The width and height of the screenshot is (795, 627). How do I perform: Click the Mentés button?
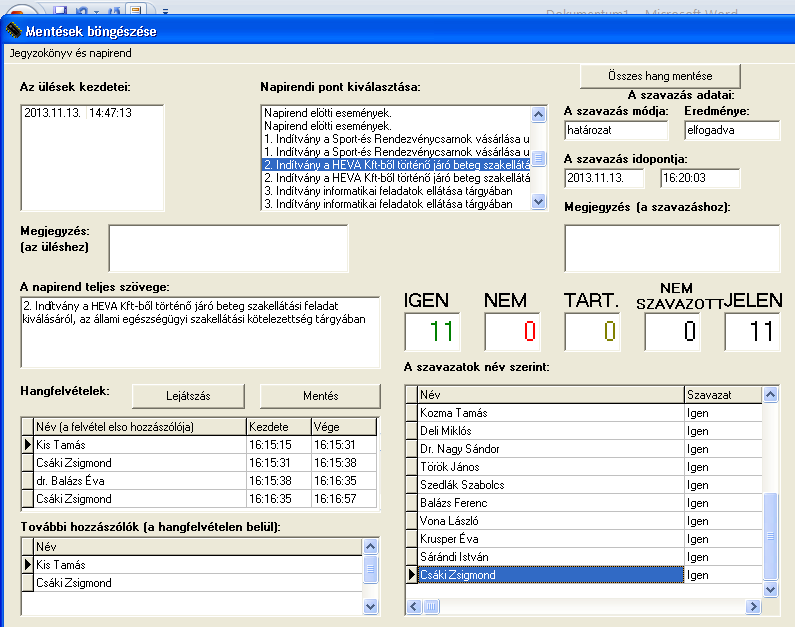[x=320, y=396]
